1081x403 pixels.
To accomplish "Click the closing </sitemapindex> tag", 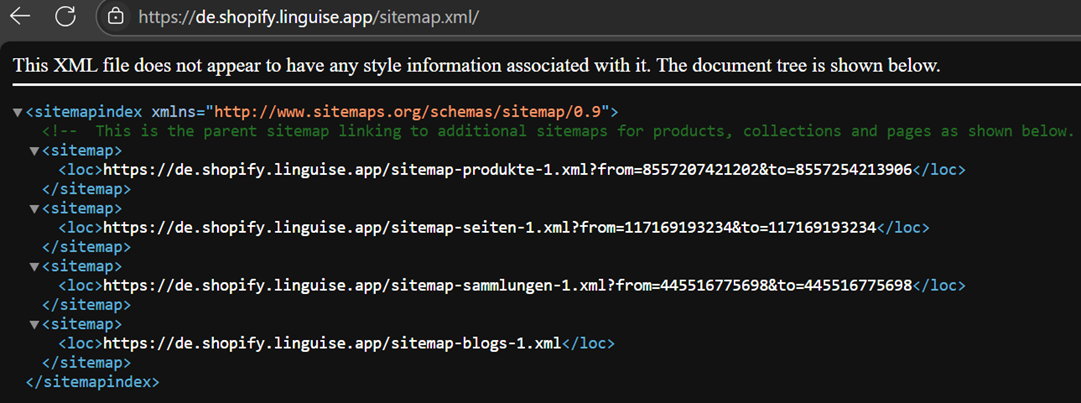I will (92, 380).
